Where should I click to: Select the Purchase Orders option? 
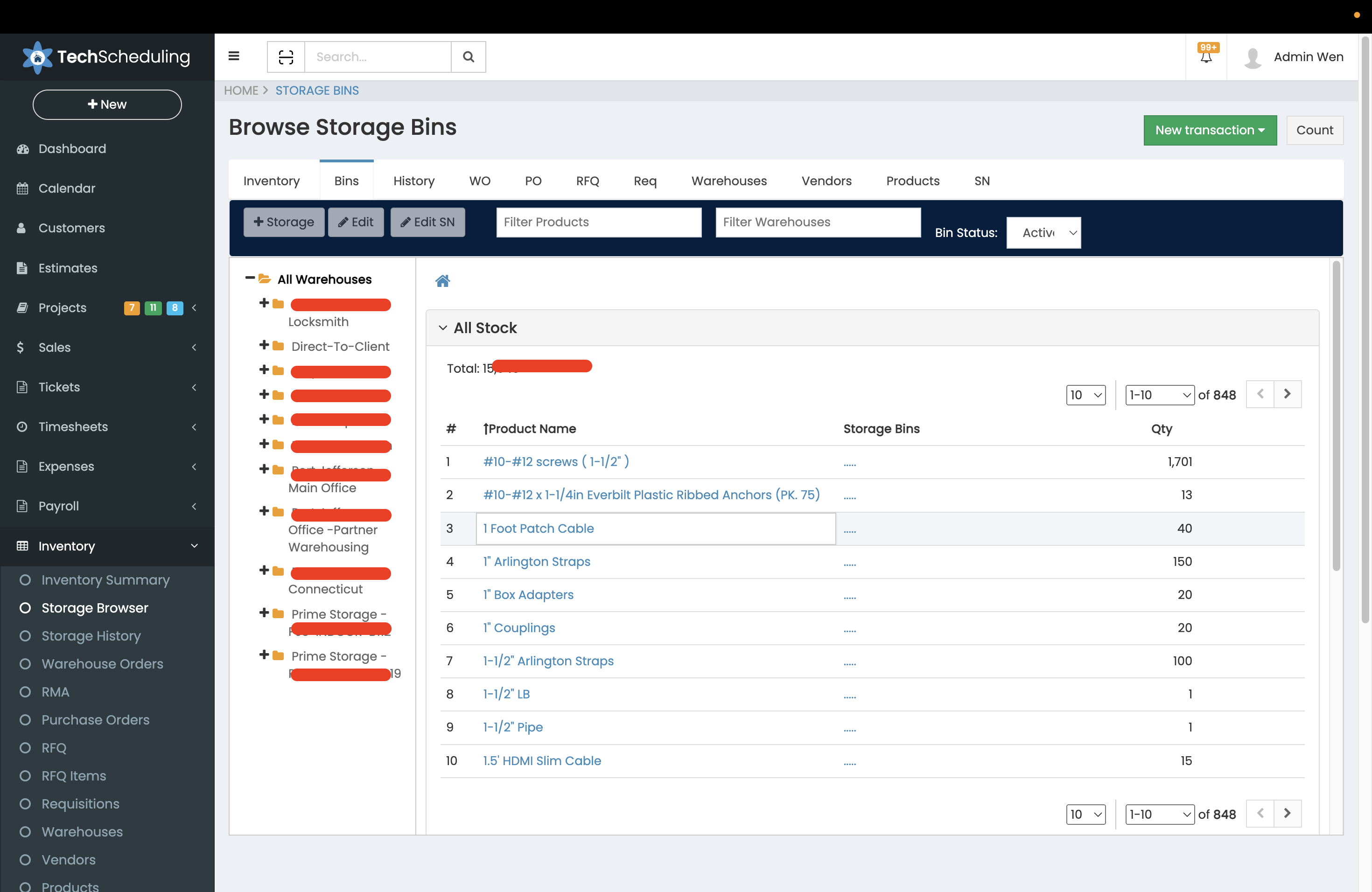point(95,720)
